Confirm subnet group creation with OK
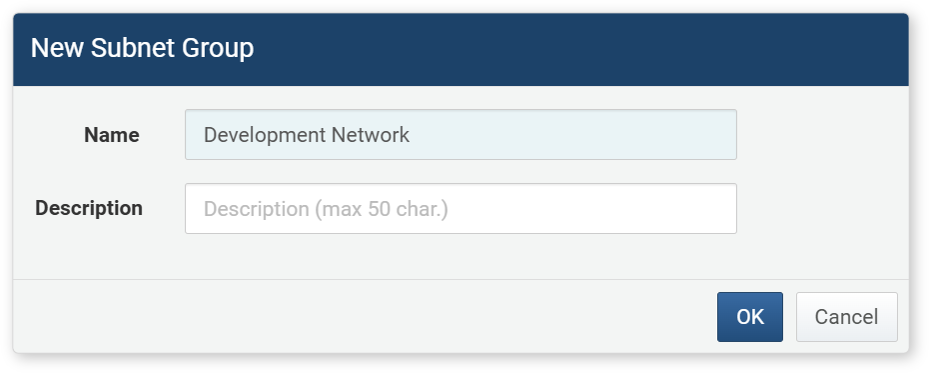 [x=750, y=317]
